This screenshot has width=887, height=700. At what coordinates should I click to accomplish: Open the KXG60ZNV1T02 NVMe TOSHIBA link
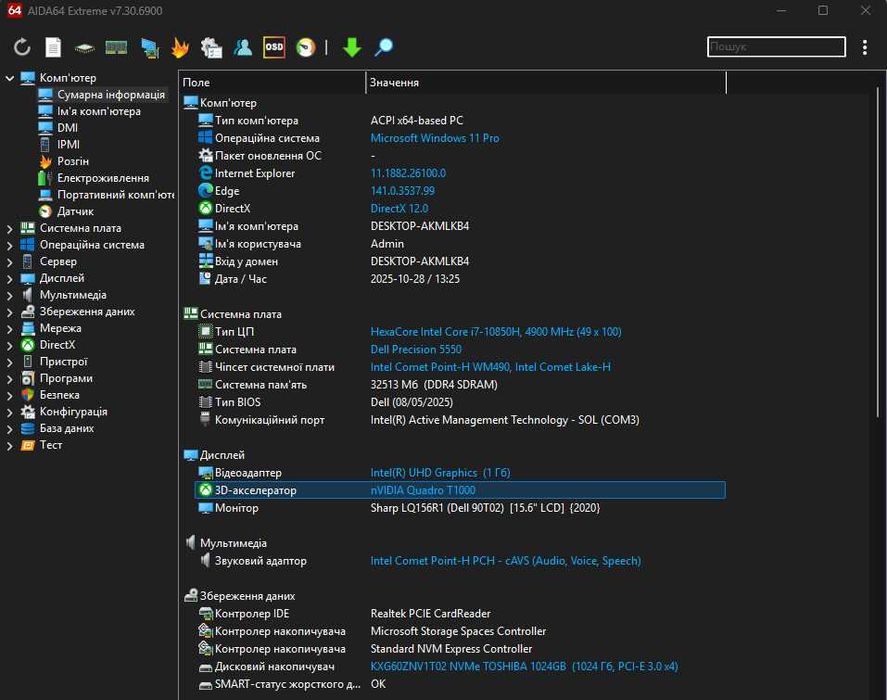pos(524,666)
